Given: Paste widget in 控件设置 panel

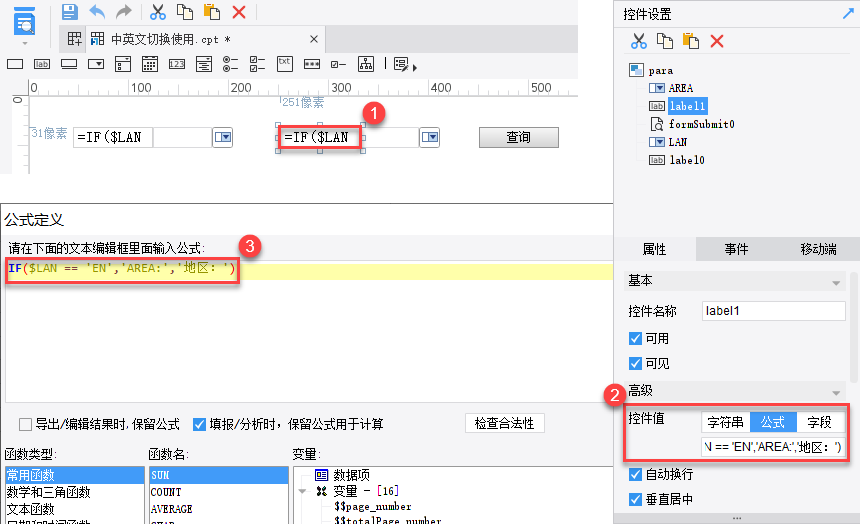Looking at the screenshot, I should (691, 41).
